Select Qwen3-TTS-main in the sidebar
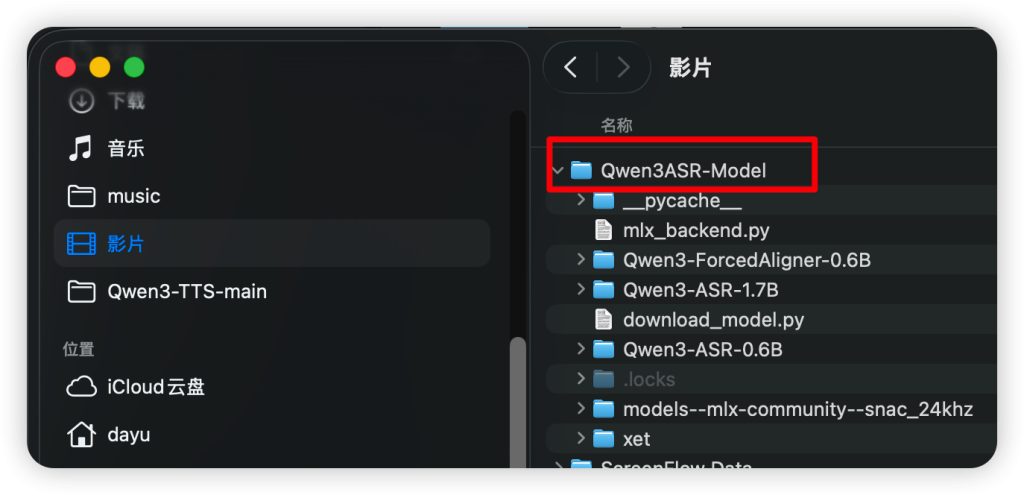Screen dimensions: 1024x495 tap(186, 292)
